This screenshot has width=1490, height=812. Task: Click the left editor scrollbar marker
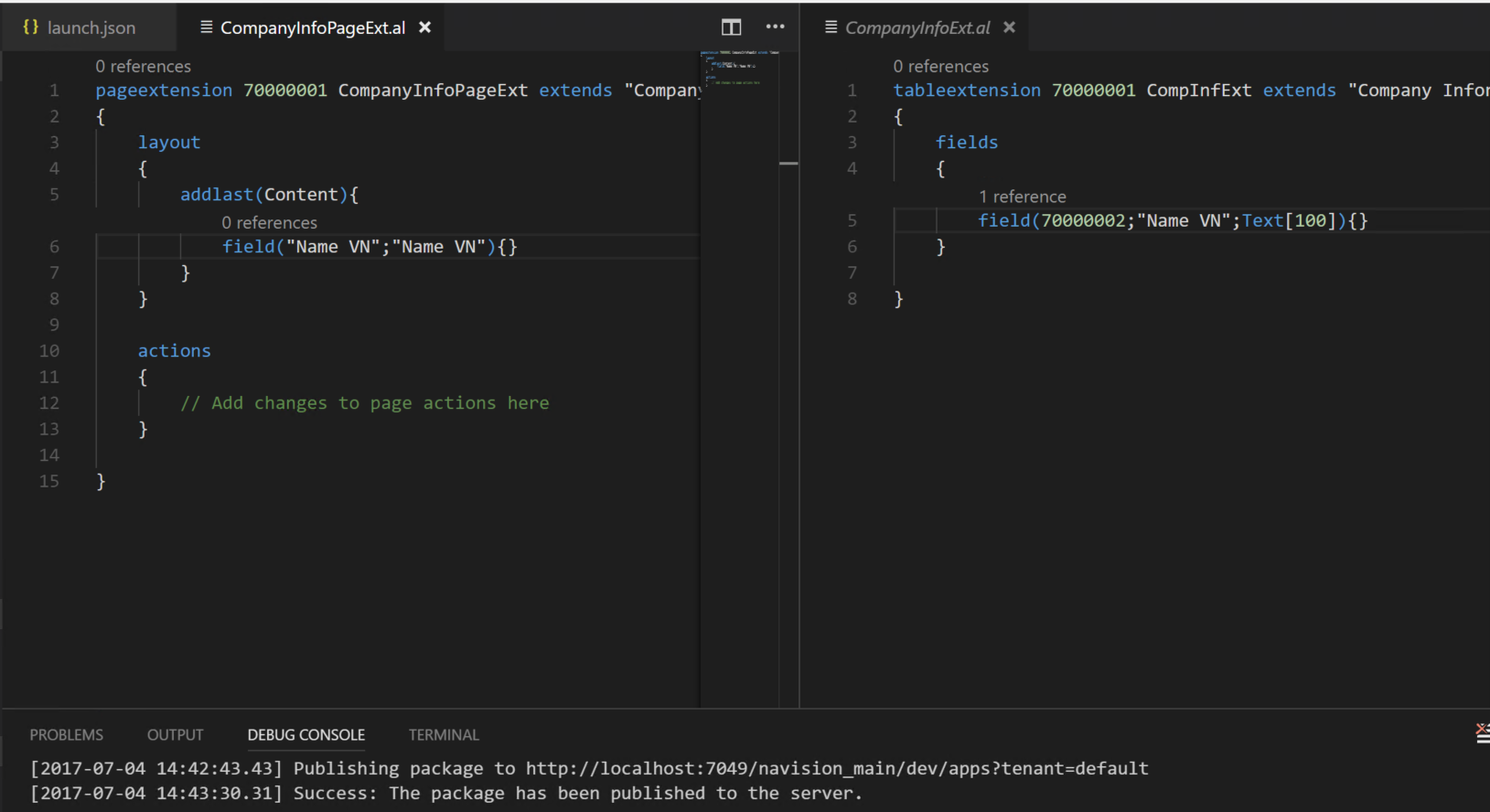pos(788,163)
